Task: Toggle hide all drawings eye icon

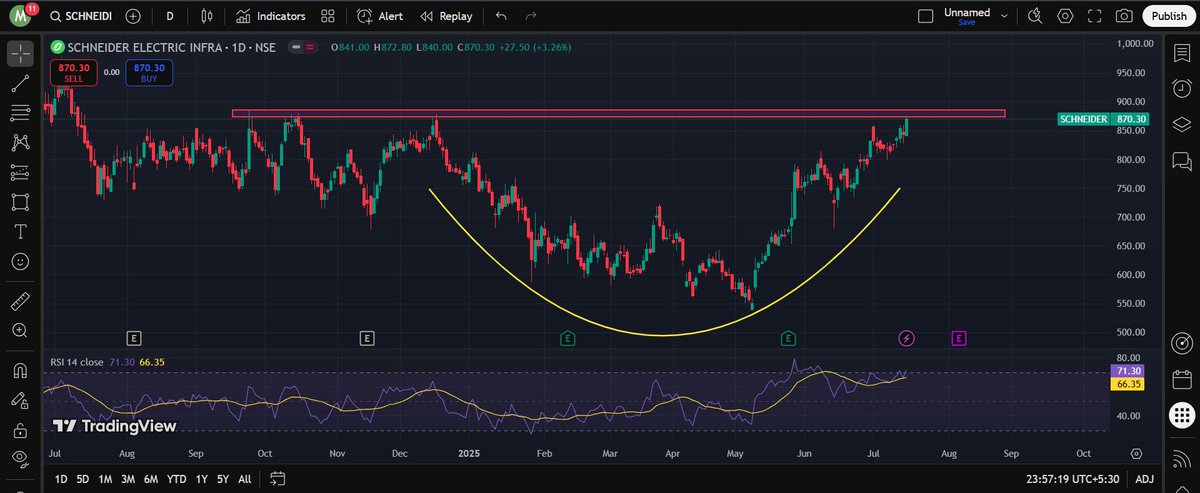Action: pos(19,460)
